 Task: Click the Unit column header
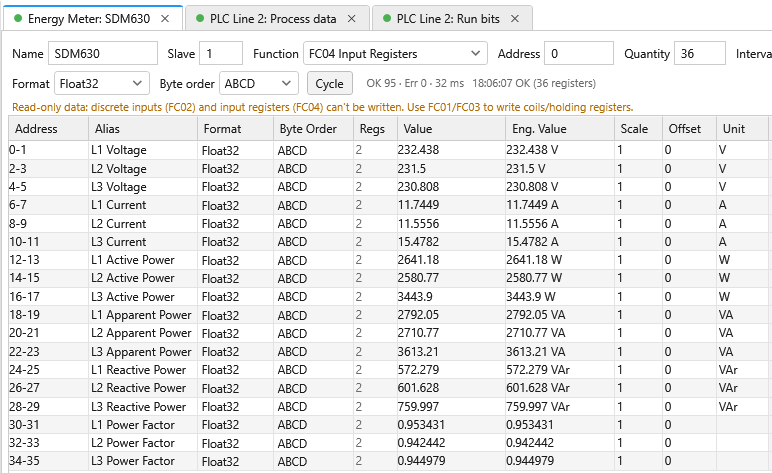point(742,129)
